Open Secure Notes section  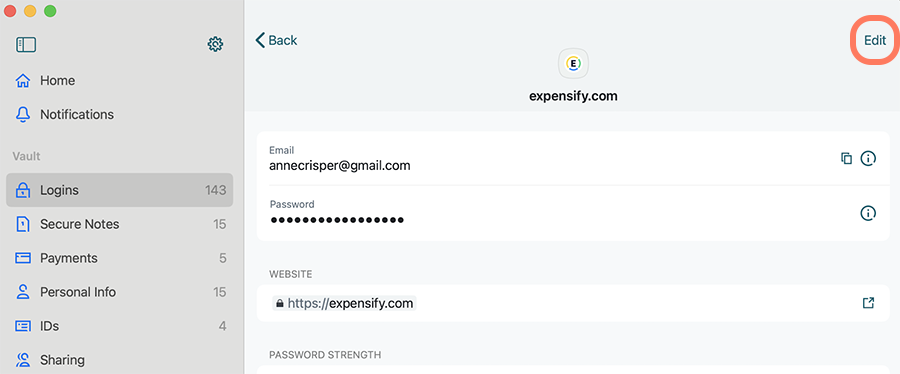tap(119, 224)
